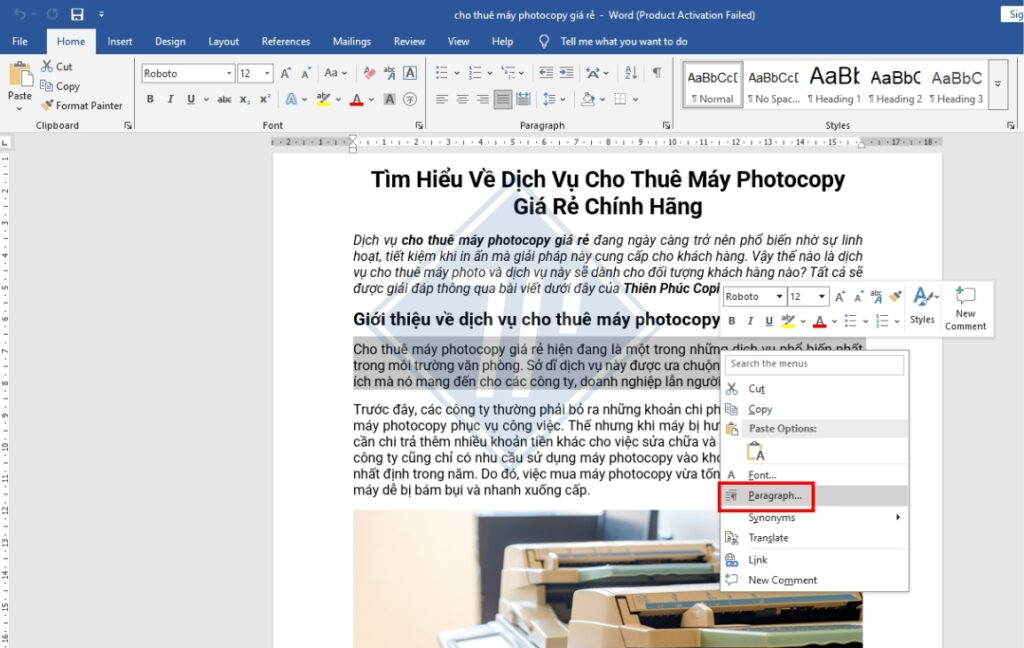
Task: Expand the Styles gallery more arrow
Action: [x=998, y=84]
